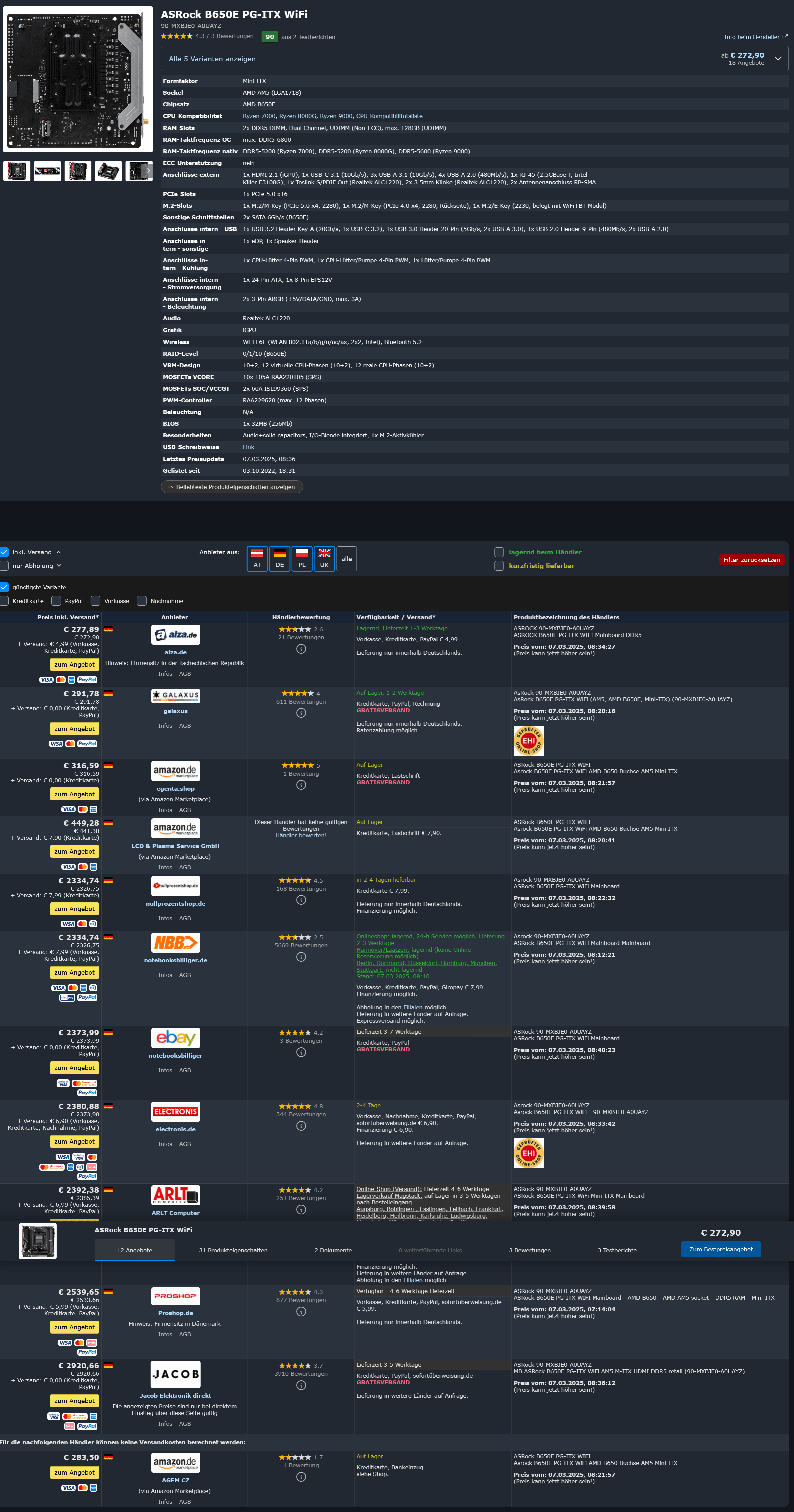Image resolution: width=794 pixels, height=1512 pixels.
Task: Enable the nur Abholung checkbox
Action: pos(4,566)
